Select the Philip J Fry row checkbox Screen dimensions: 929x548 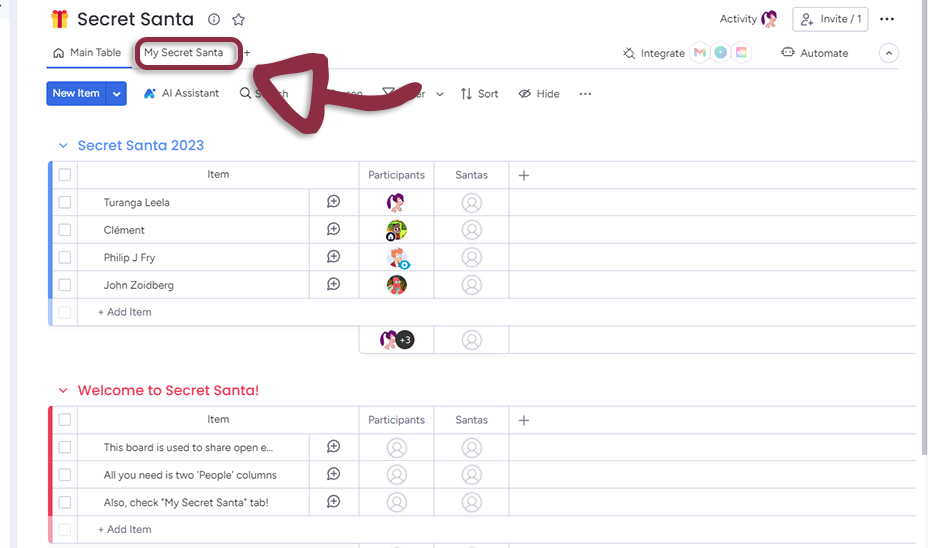pyautogui.click(x=65, y=257)
